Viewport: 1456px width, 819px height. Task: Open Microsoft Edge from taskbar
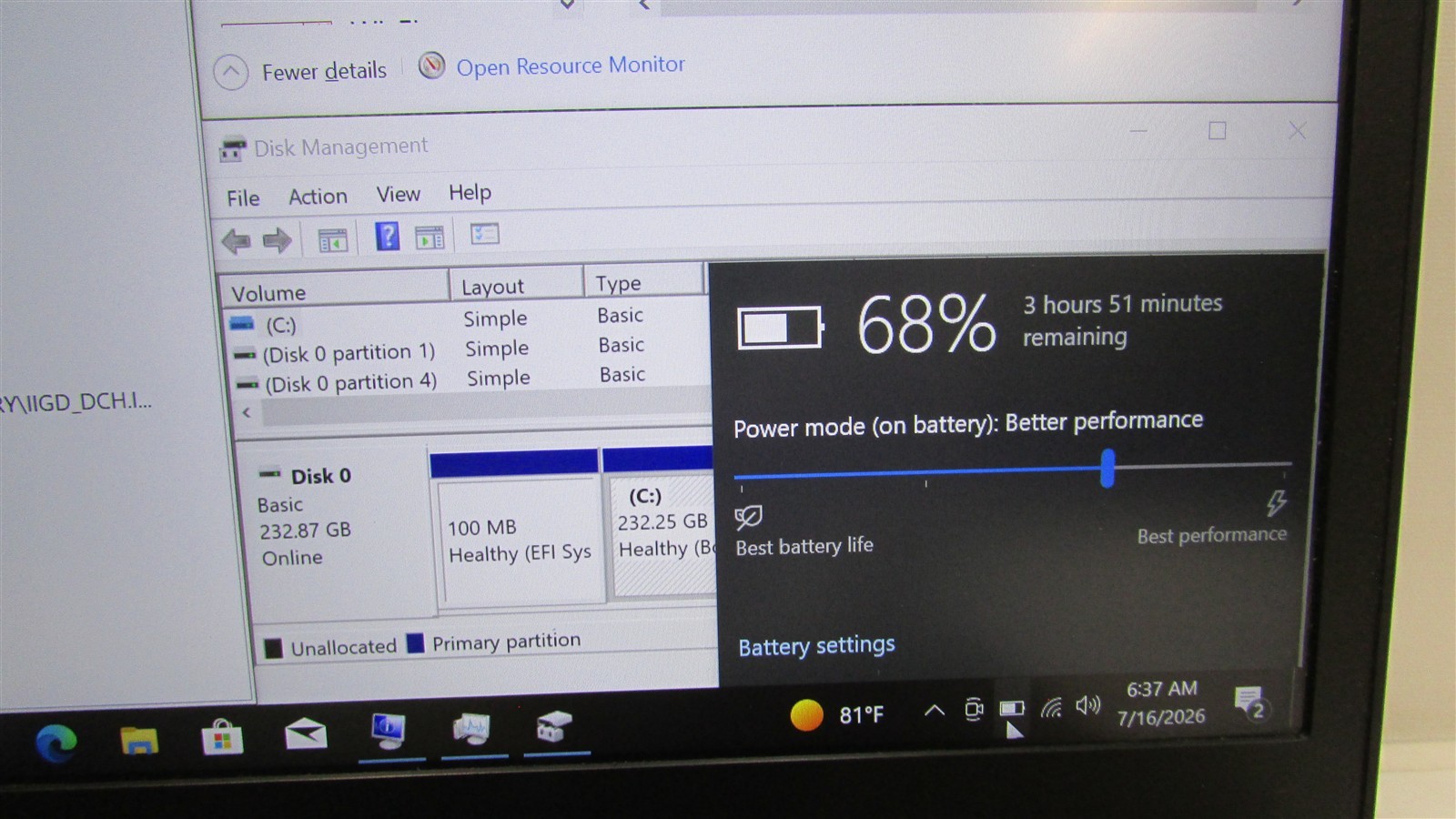(x=56, y=743)
